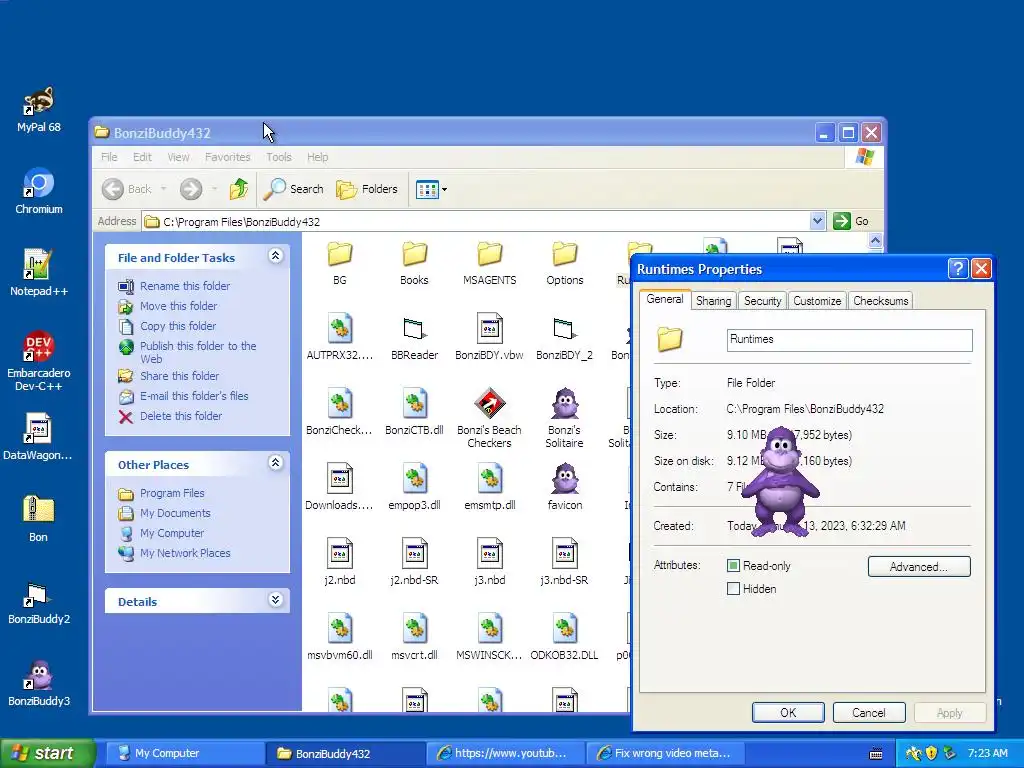Open the Embarcadero Dev-C++ desktop icon

(x=39, y=361)
